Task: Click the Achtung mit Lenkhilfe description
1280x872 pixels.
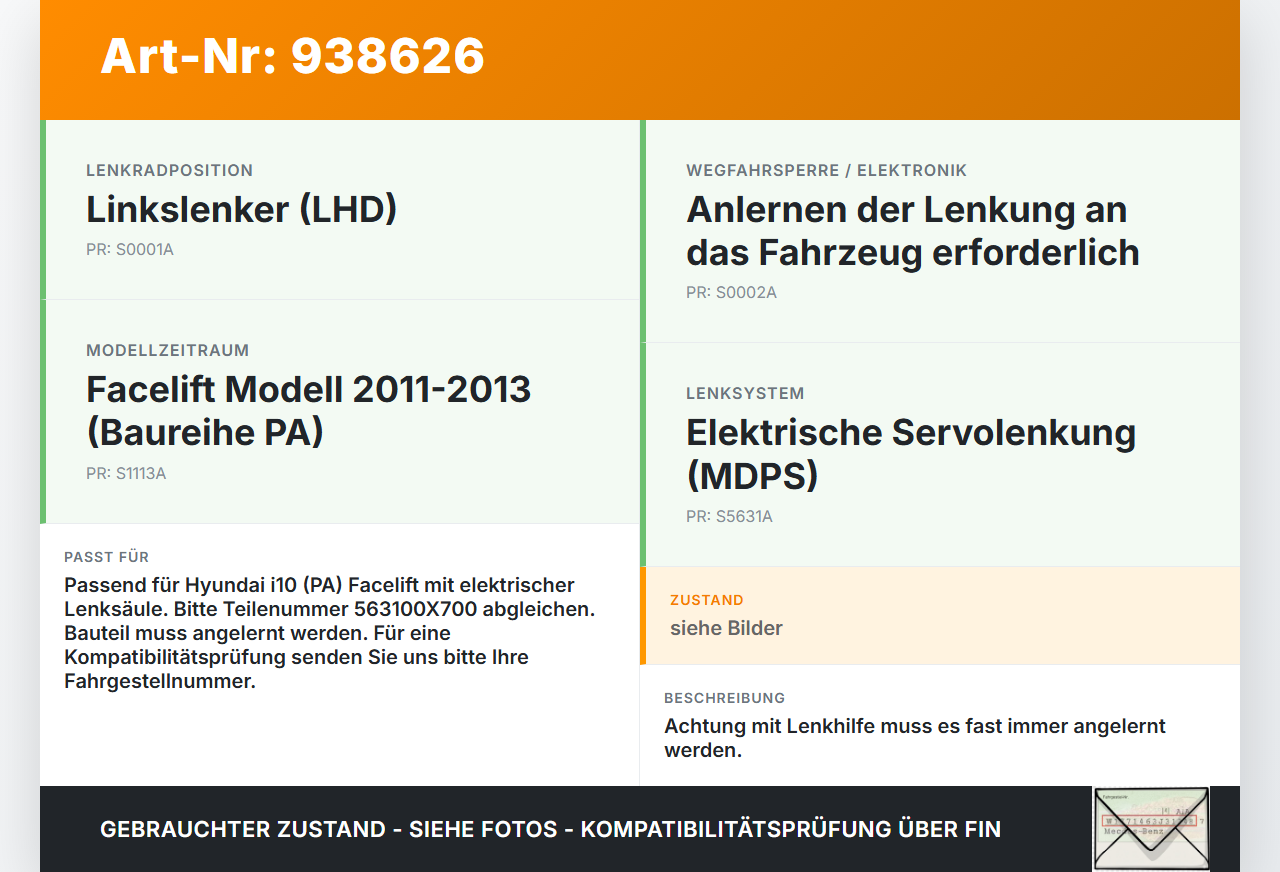Action: 915,738
